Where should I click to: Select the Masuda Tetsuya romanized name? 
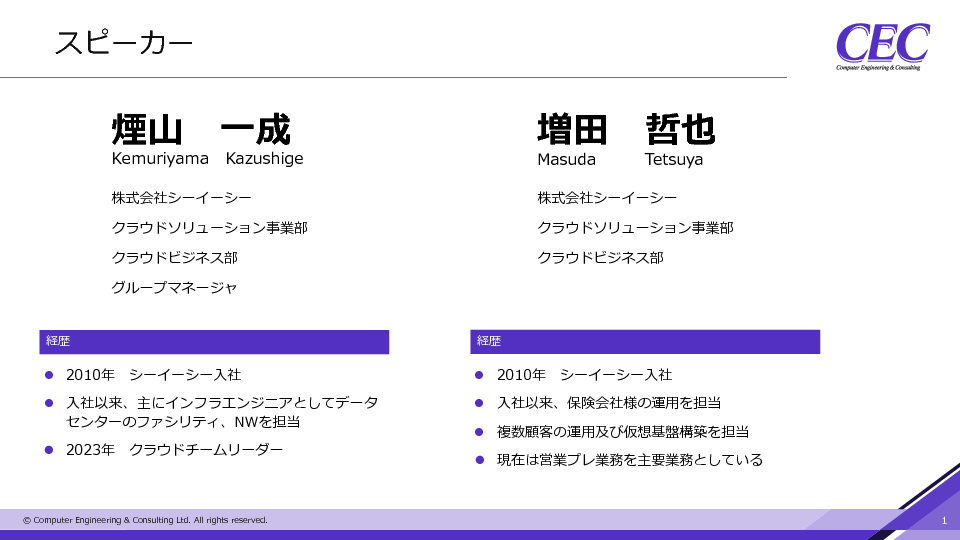(x=619, y=159)
